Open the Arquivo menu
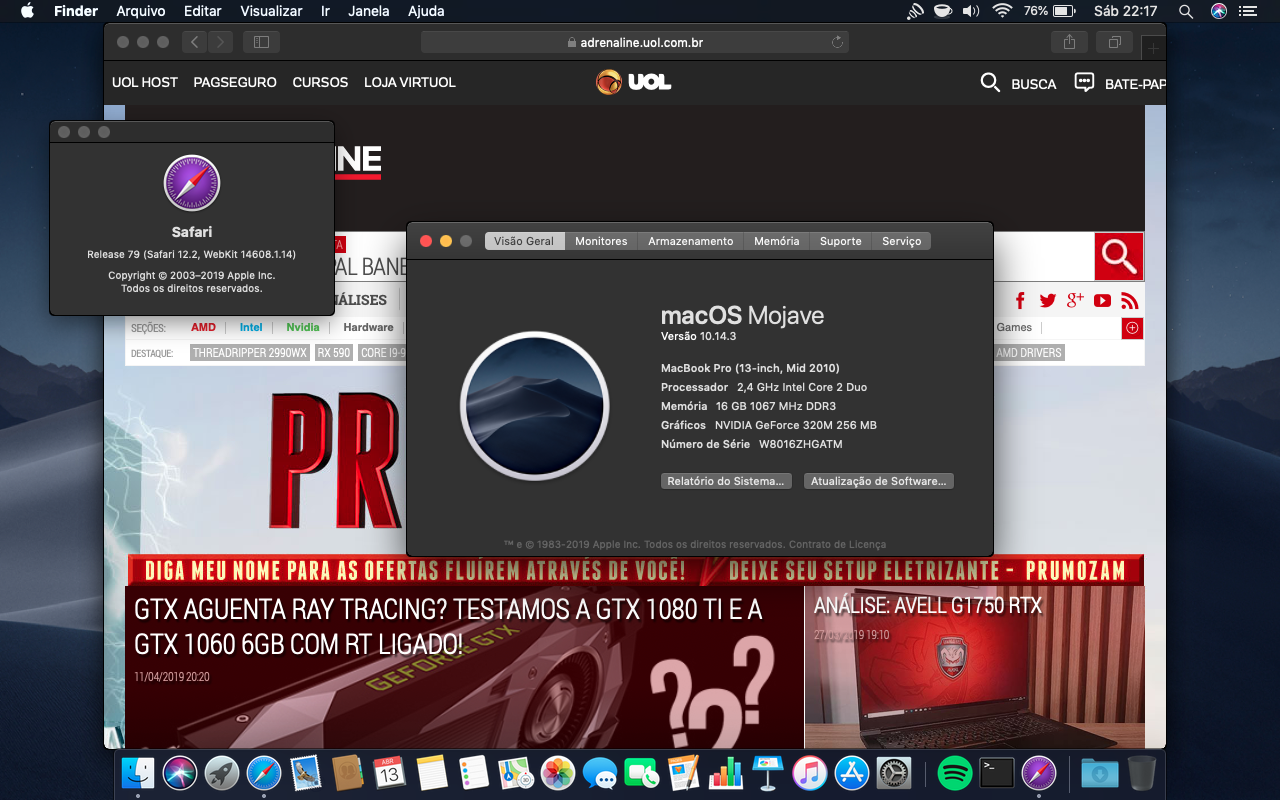The width and height of the screenshot is (1280, 800). pos(141,11)
